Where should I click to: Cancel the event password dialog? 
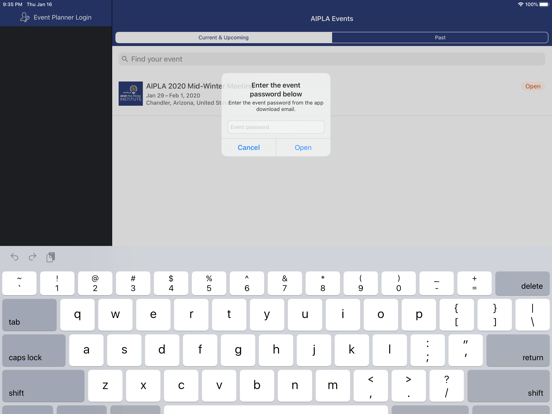[249, 148]
